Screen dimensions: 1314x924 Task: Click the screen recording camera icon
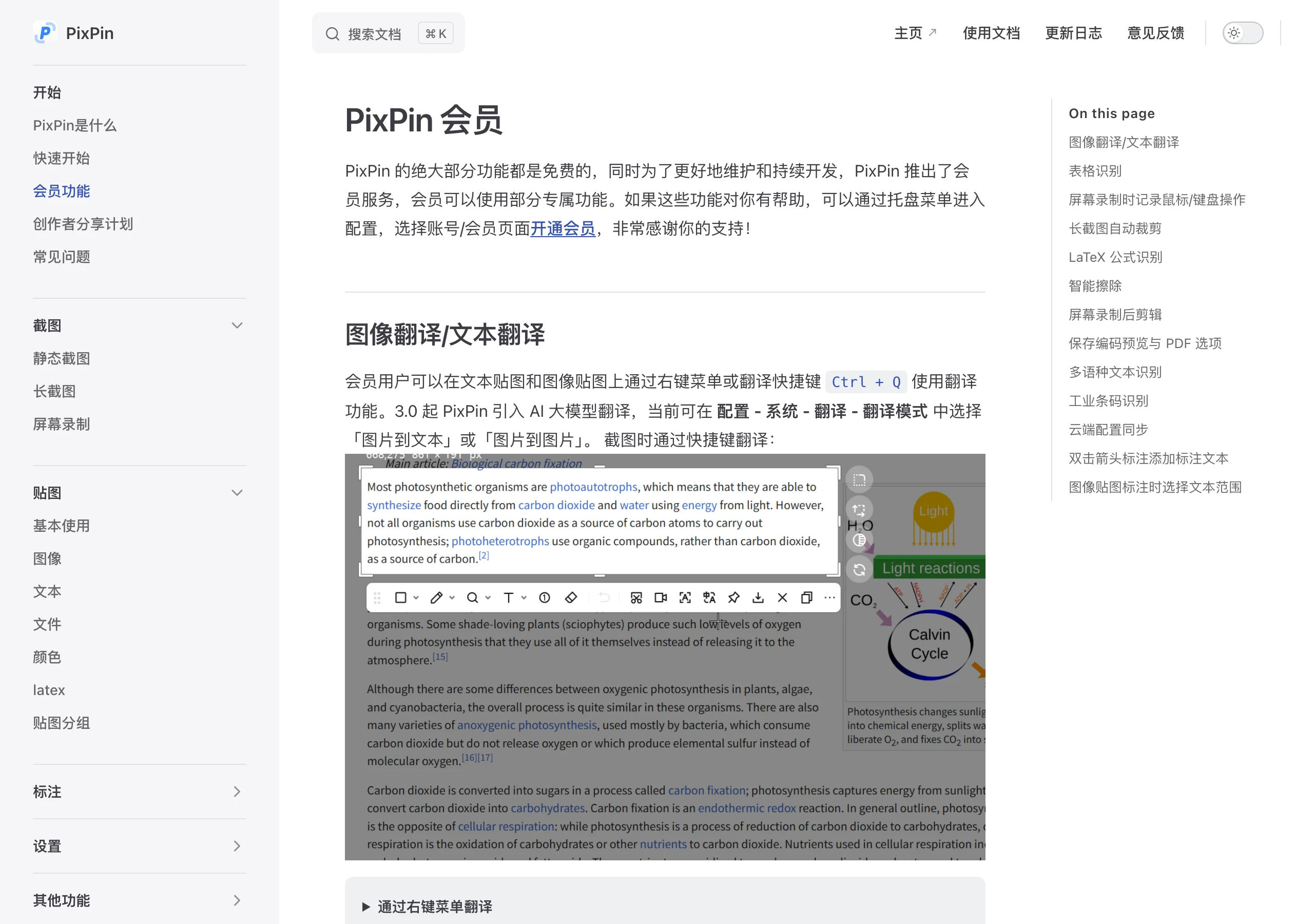661,598
